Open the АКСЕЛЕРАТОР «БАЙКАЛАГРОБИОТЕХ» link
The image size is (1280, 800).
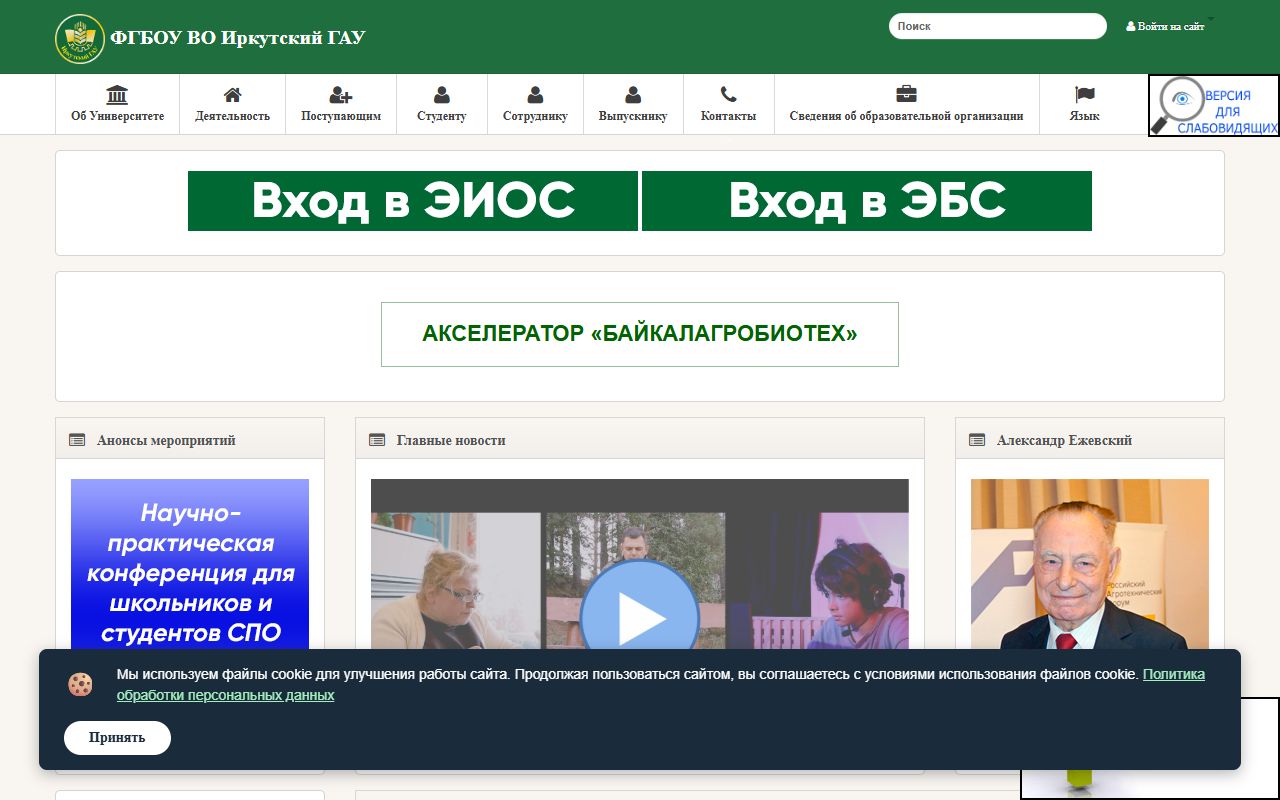[640, 334]
